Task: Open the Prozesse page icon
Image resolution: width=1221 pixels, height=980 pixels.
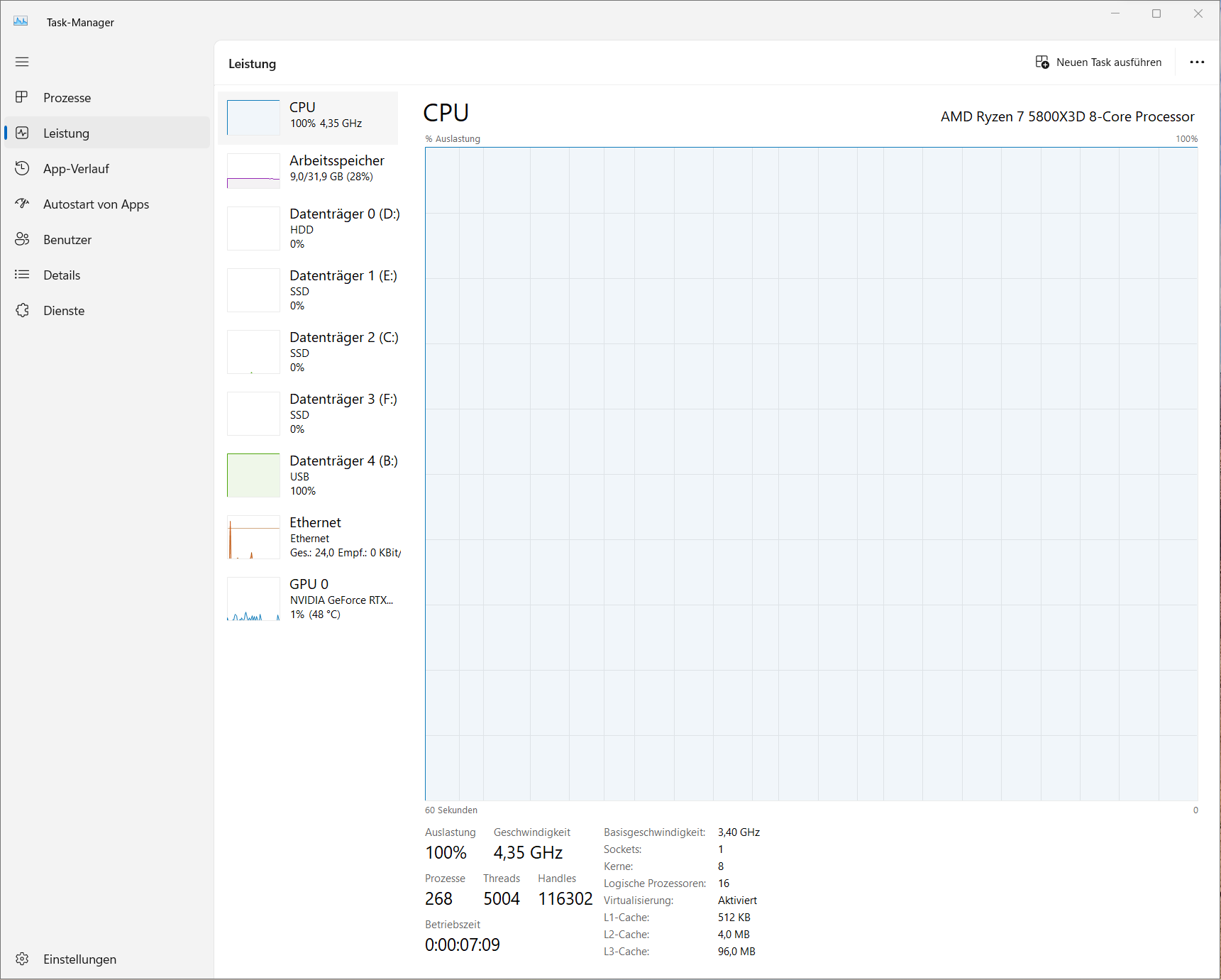Action: [x=22, y=97]
